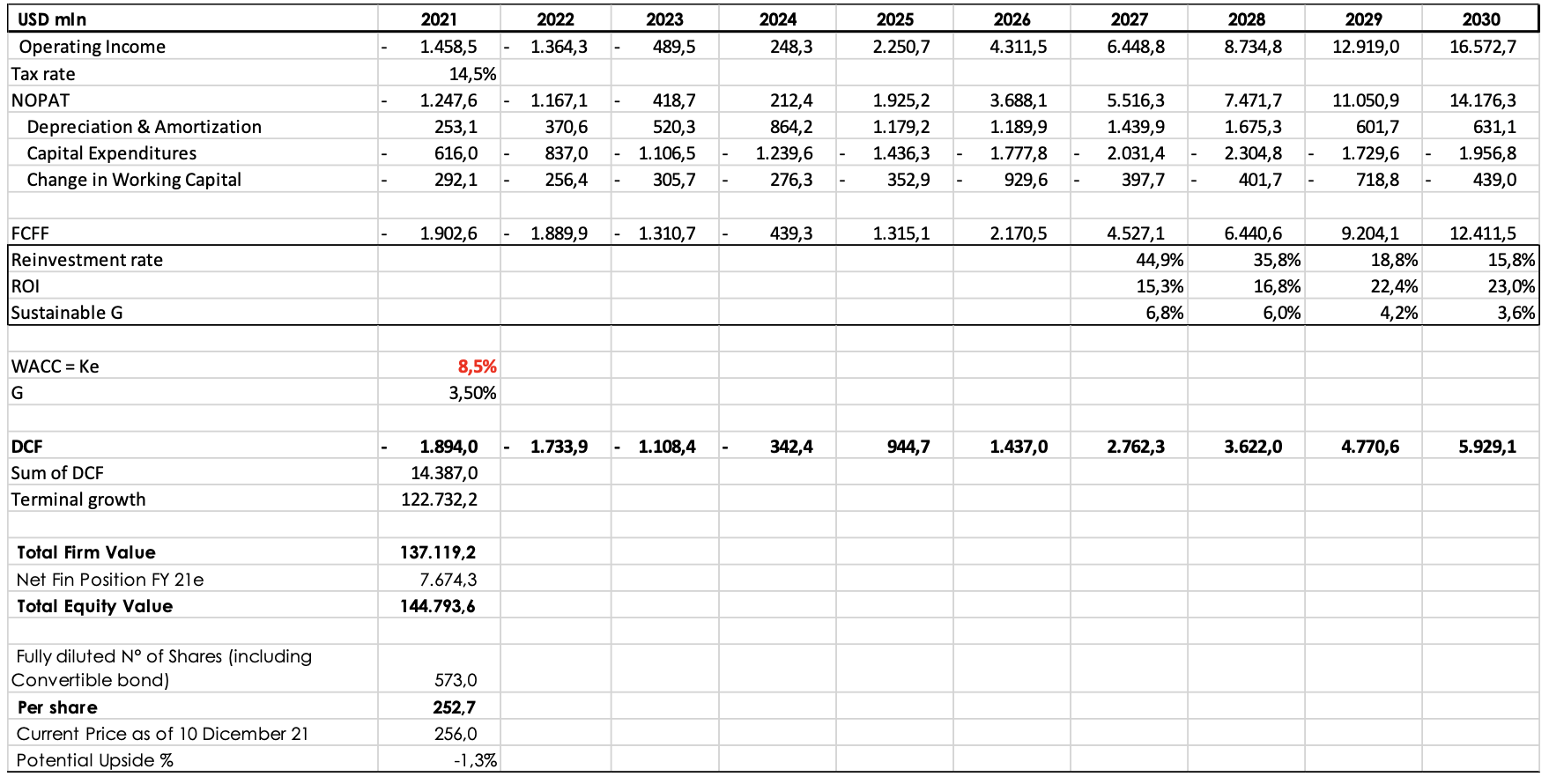Select DCF 2030 value 5.929,1
The width and height of the screenshot is (1549, 784).
point(1487,447)
